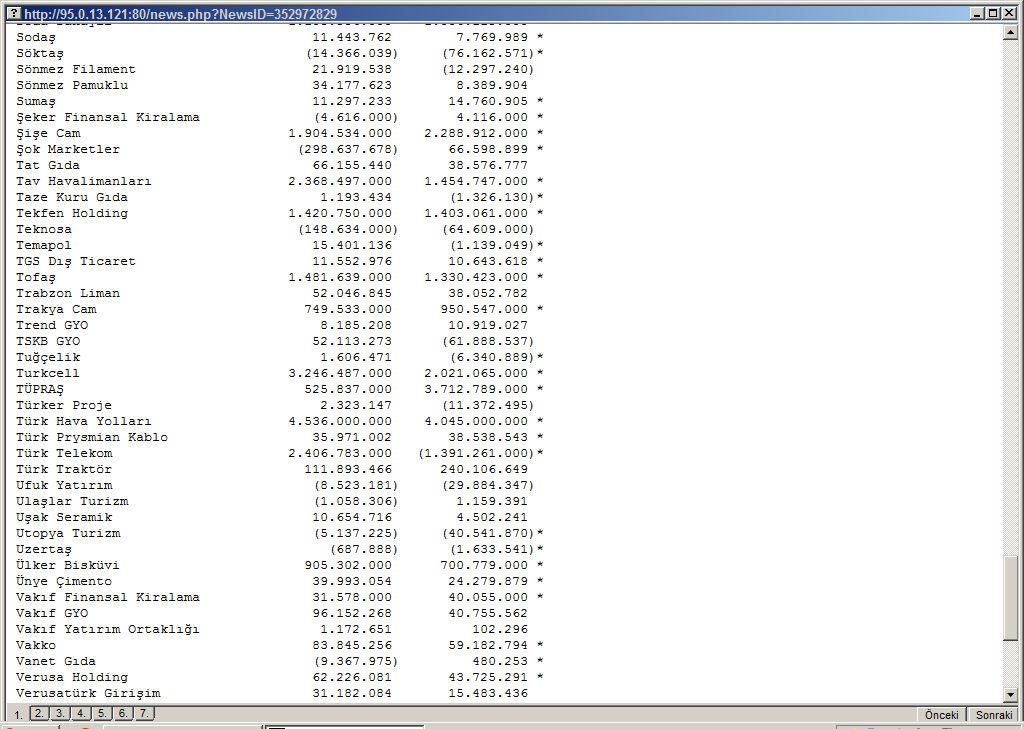Viewport: 1024px width, 729px height.
Task: Open page 3 tab
Action: click(x=61, y=713)
